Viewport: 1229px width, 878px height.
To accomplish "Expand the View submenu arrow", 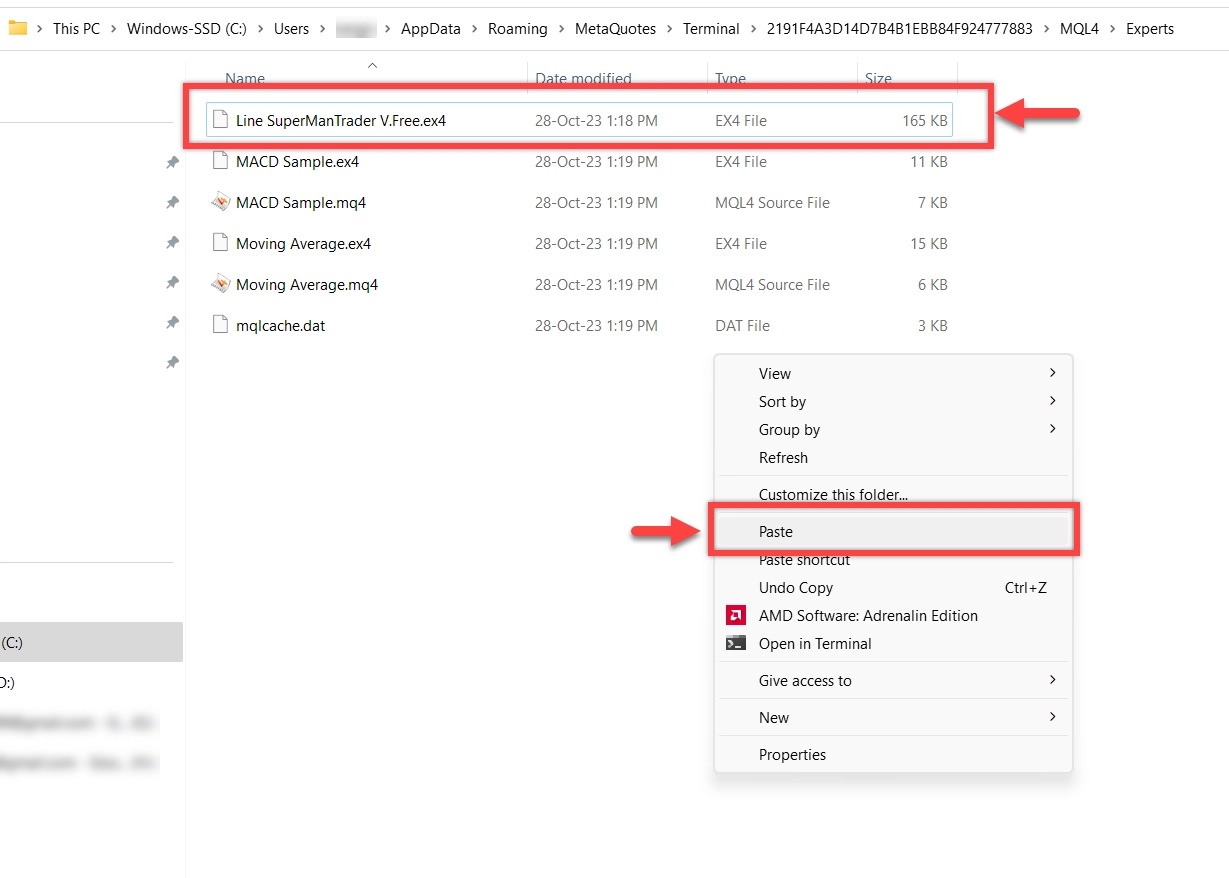I will [x=1052, y=373].
